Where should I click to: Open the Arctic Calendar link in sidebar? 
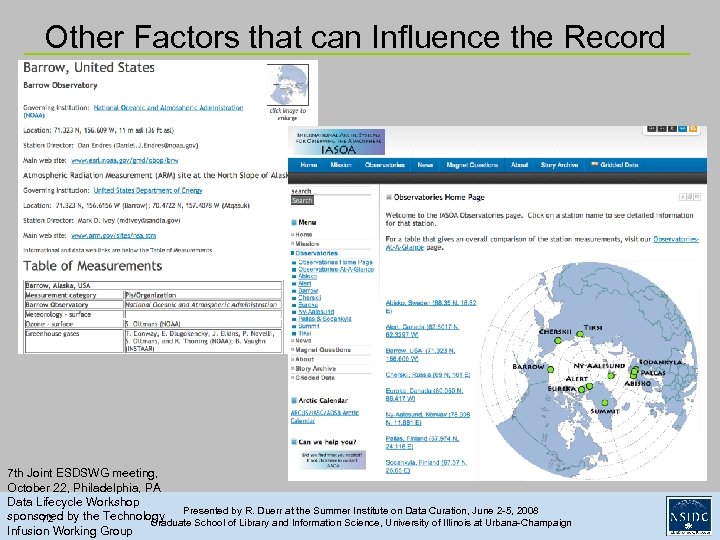click(x=325, y=416)
